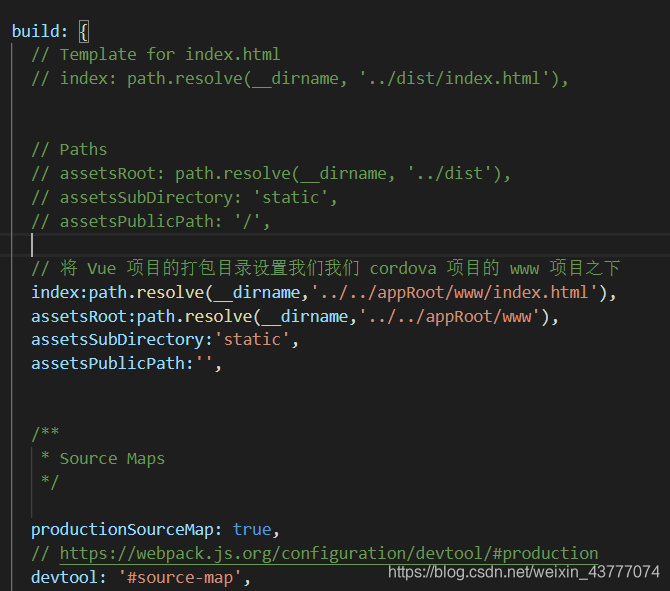Viewport: 670px width, 591px height.
Task: Click commented assetsSubDirectory: 'static' line
Action: (x=184, y=197)
